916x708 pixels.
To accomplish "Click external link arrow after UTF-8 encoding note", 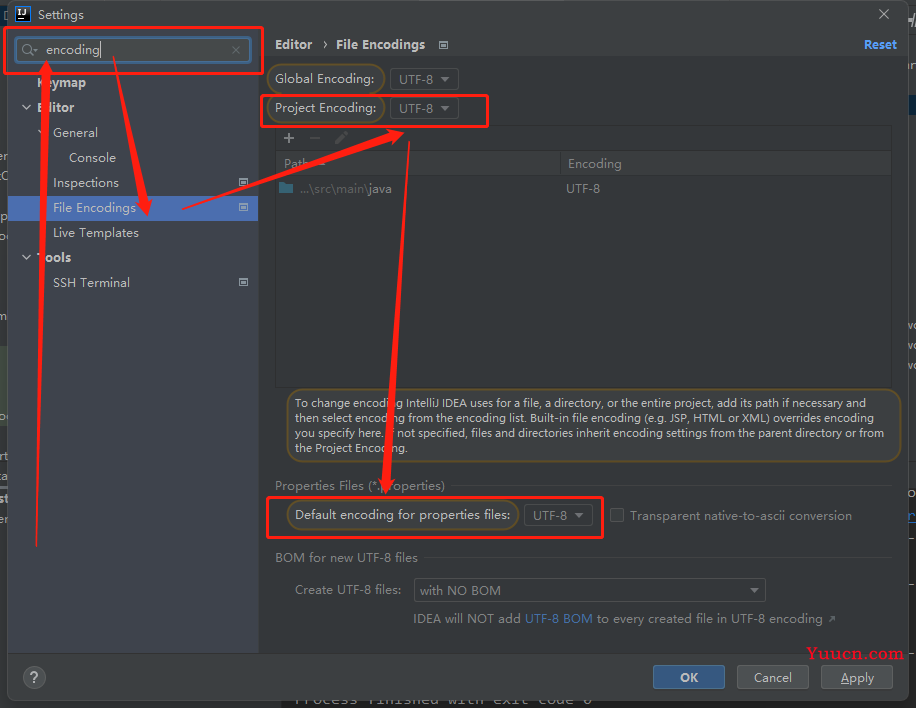I will [x=832, y=619].
